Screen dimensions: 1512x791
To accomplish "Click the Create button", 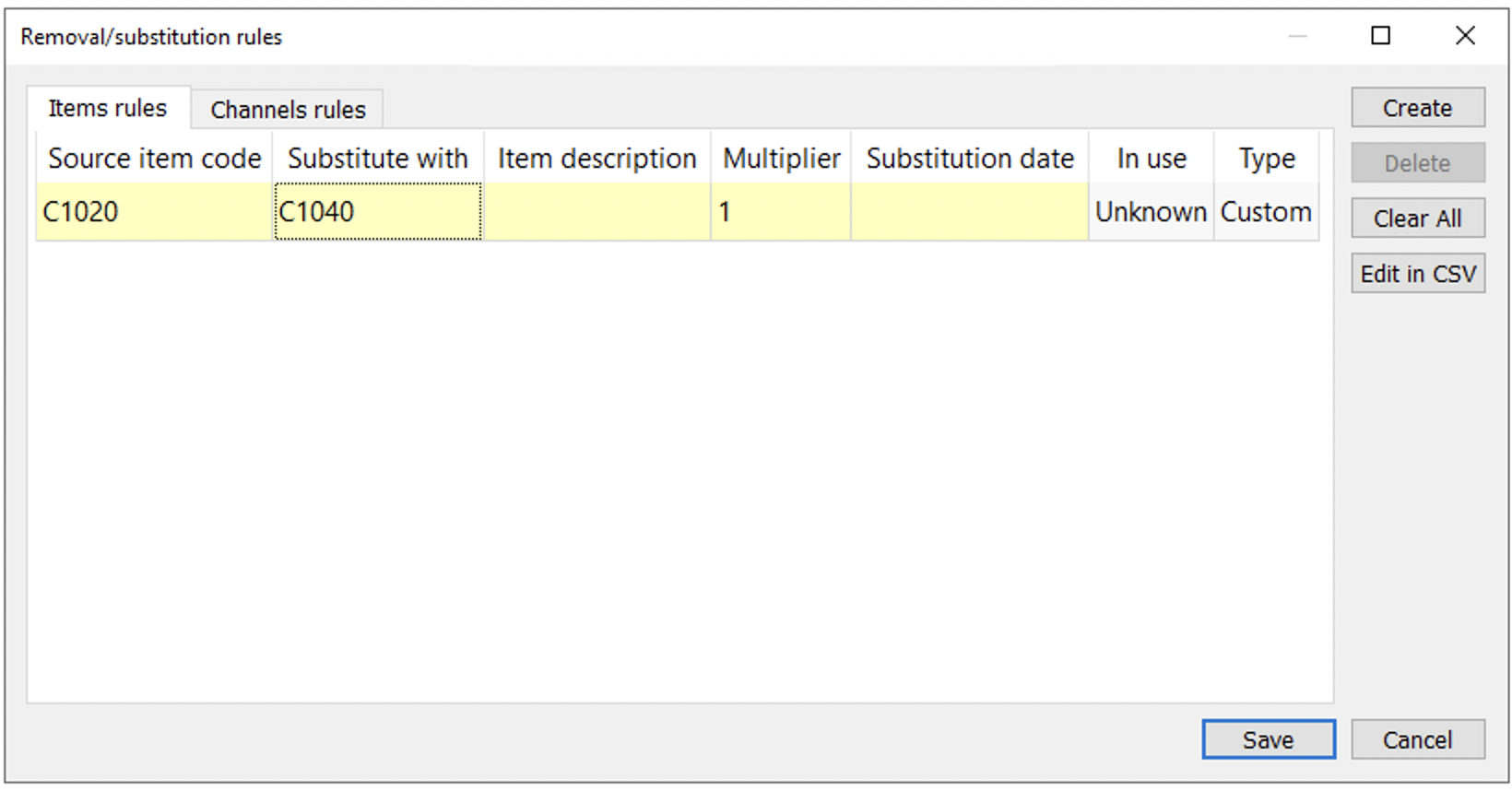I will [x=1417, y=108].
